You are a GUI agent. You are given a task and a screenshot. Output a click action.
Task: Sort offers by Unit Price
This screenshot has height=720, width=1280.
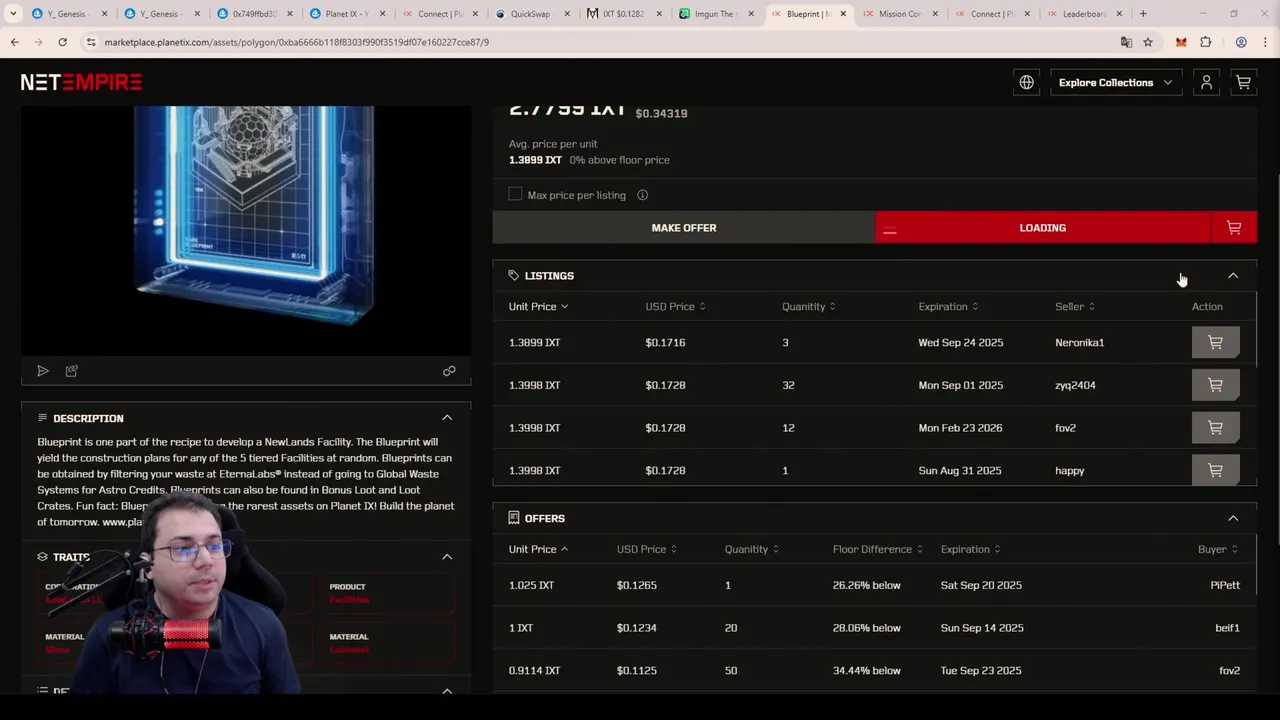coord(538,549)
